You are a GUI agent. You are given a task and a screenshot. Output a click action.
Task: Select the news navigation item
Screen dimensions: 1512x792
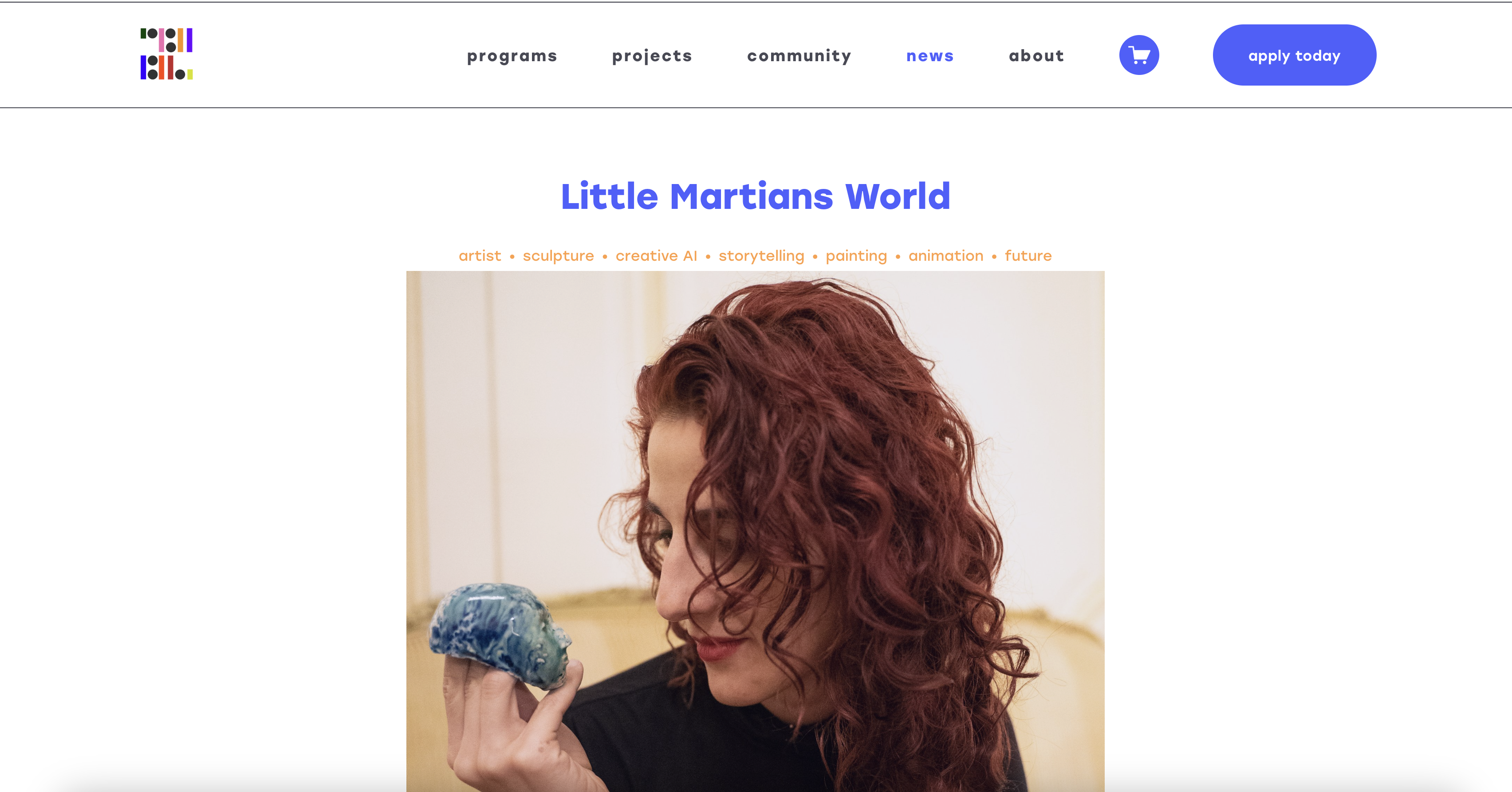tap(930, 56)
